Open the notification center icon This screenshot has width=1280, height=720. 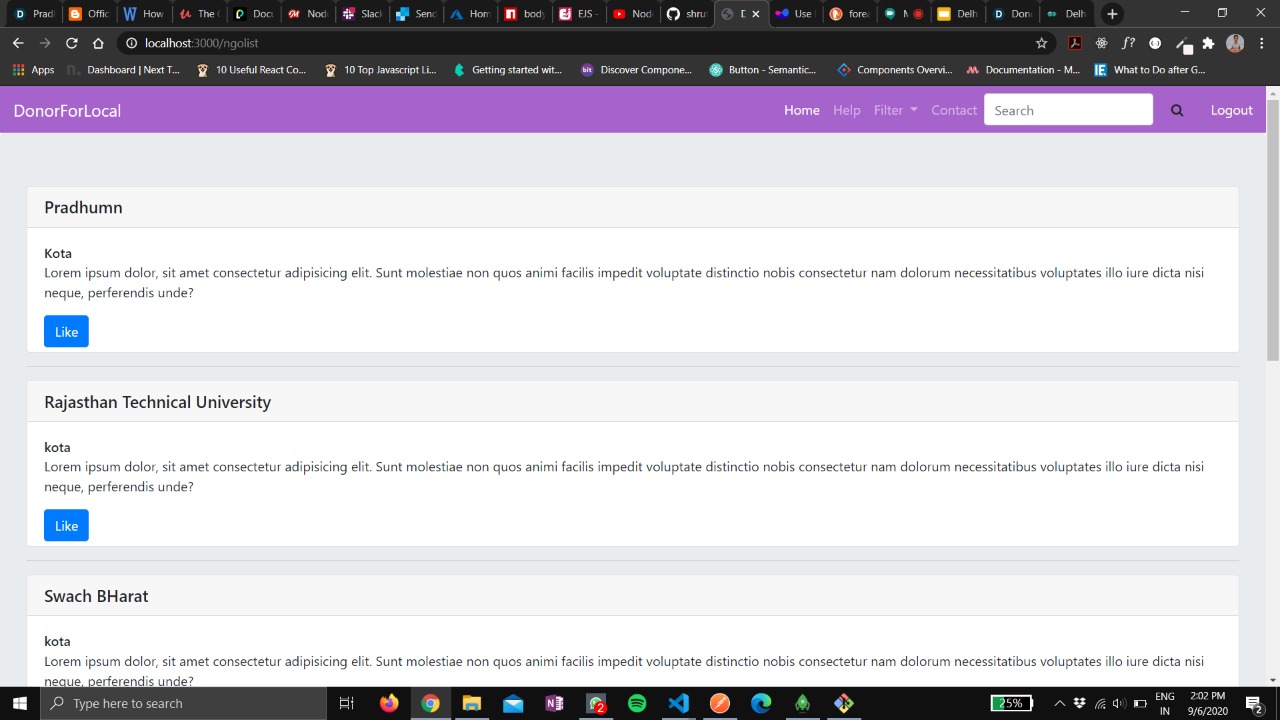1253,703
